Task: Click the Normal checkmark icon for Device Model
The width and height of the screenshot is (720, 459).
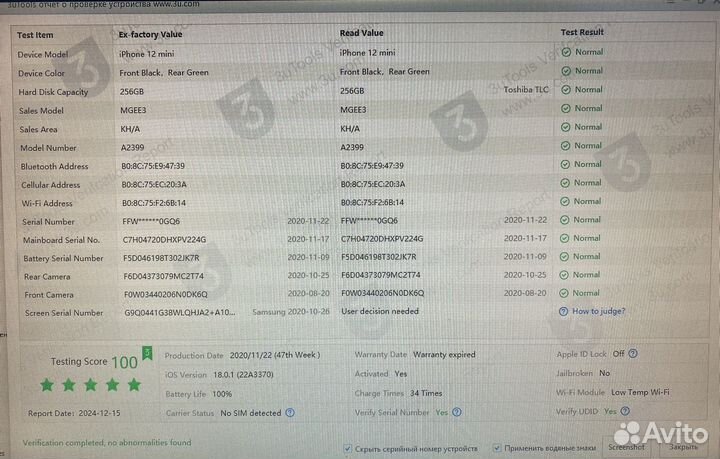Action: coord(566,52)
